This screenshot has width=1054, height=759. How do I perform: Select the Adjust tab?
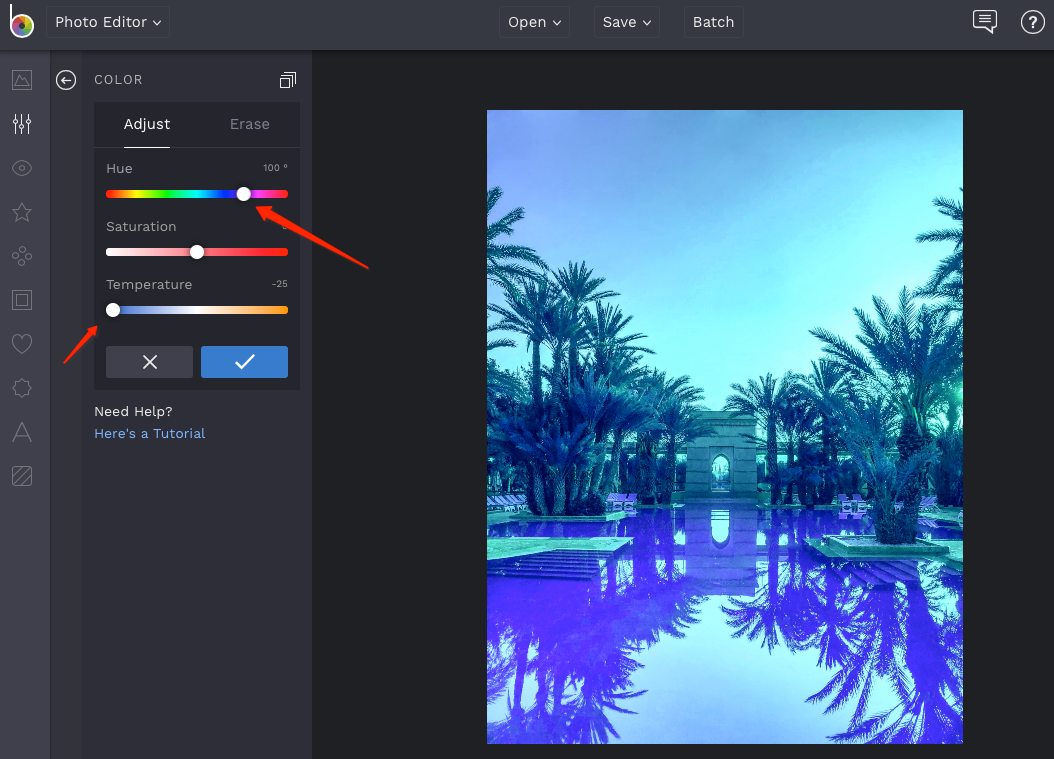[146, 124]
